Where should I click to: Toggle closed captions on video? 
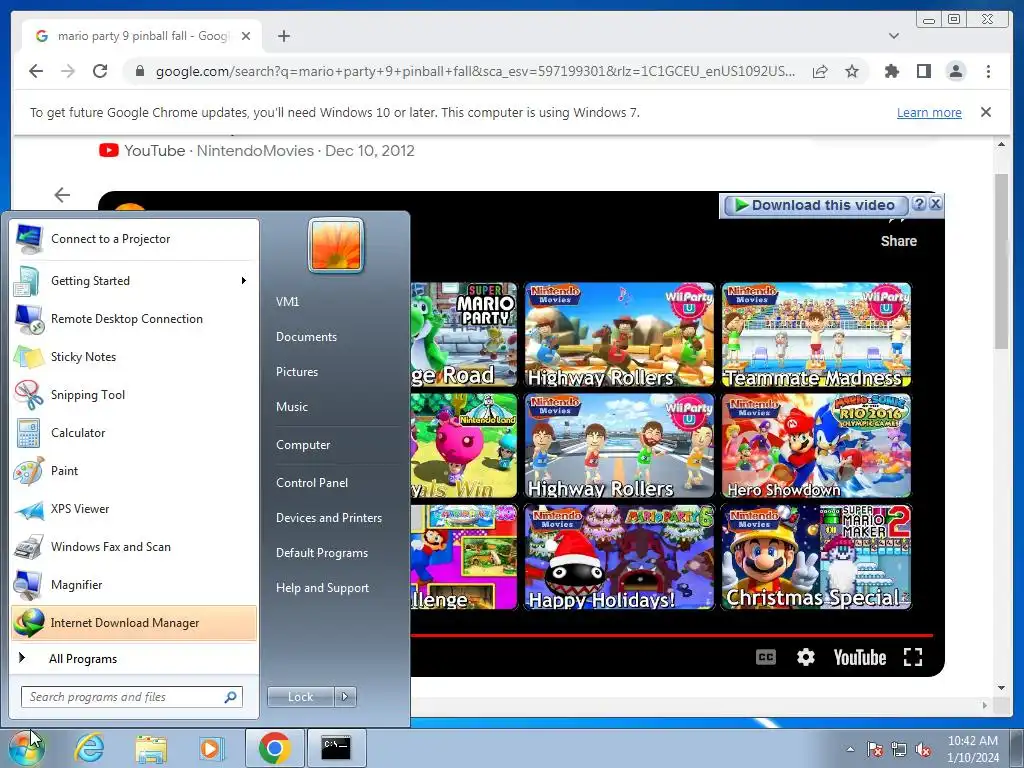point(765,657)
